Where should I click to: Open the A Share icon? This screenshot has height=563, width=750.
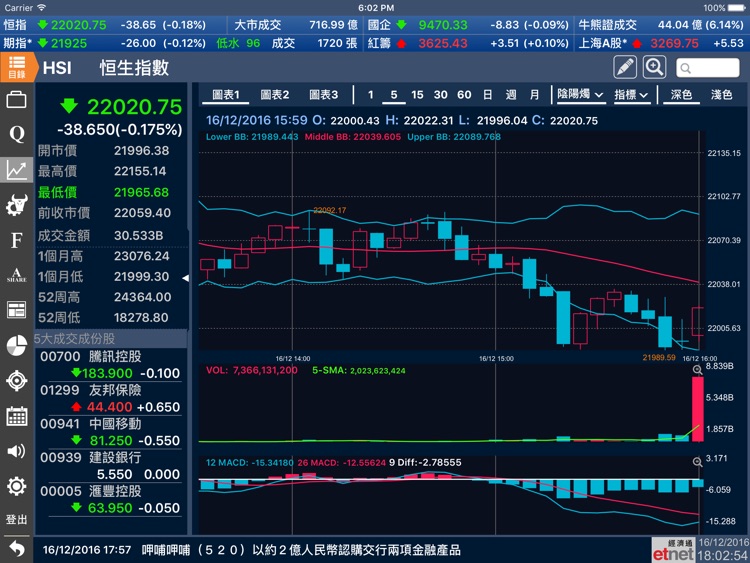[16, 275]
